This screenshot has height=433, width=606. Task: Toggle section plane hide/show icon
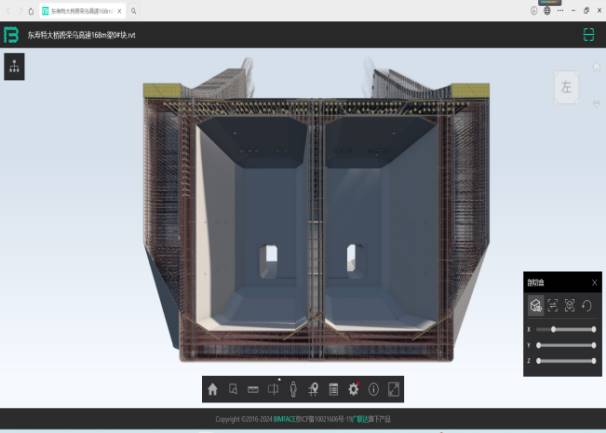tap(553, 305)
